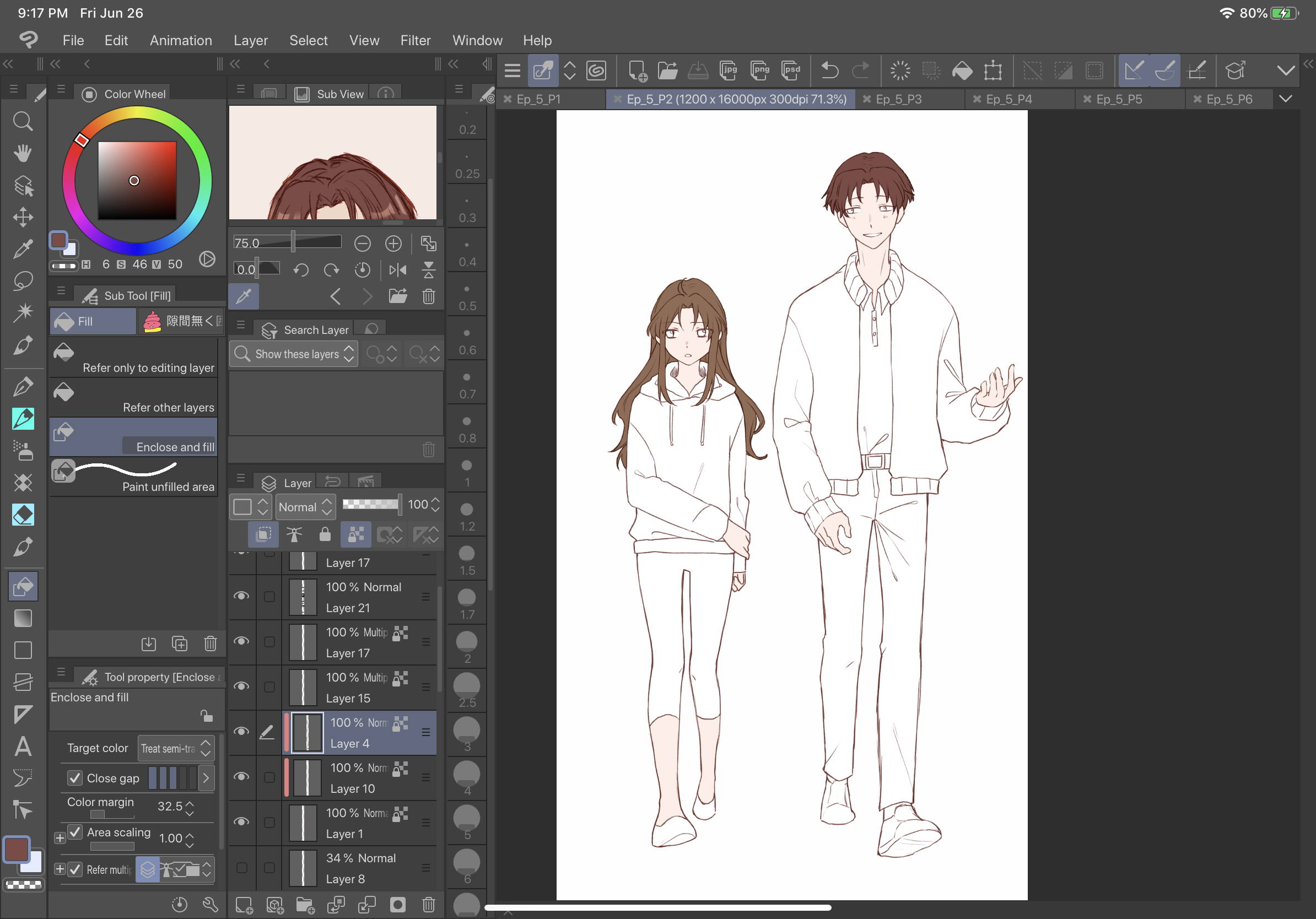Export as png icon in command bar
Viewport: 1316px width, 919px height.
click(760, 71)
